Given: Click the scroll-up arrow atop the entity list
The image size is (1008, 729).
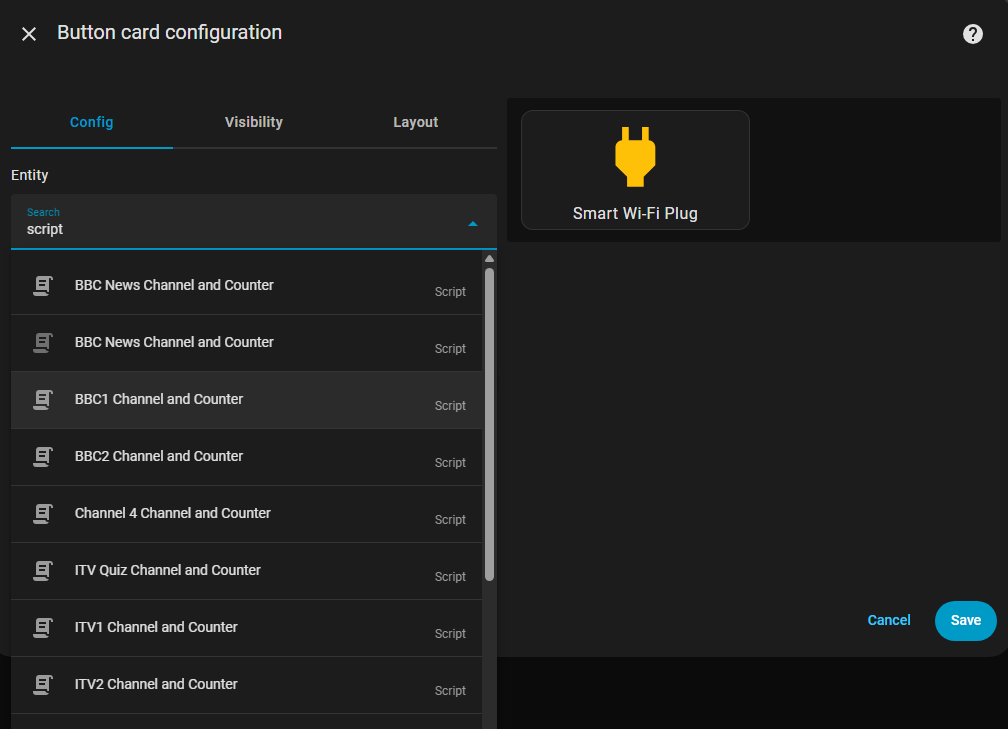Looking at the screenshot, I should (489, 259).
